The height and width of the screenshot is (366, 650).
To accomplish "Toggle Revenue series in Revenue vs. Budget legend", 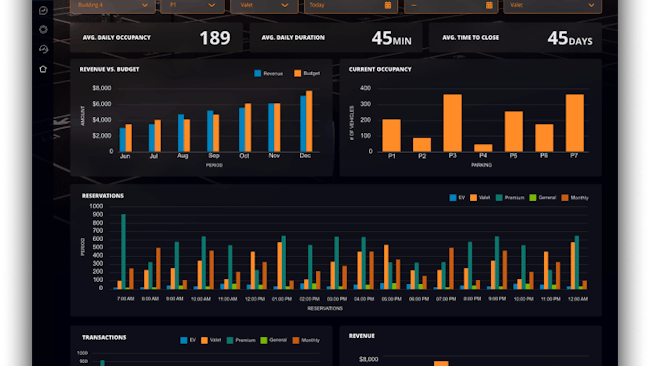I will (269, 73).
